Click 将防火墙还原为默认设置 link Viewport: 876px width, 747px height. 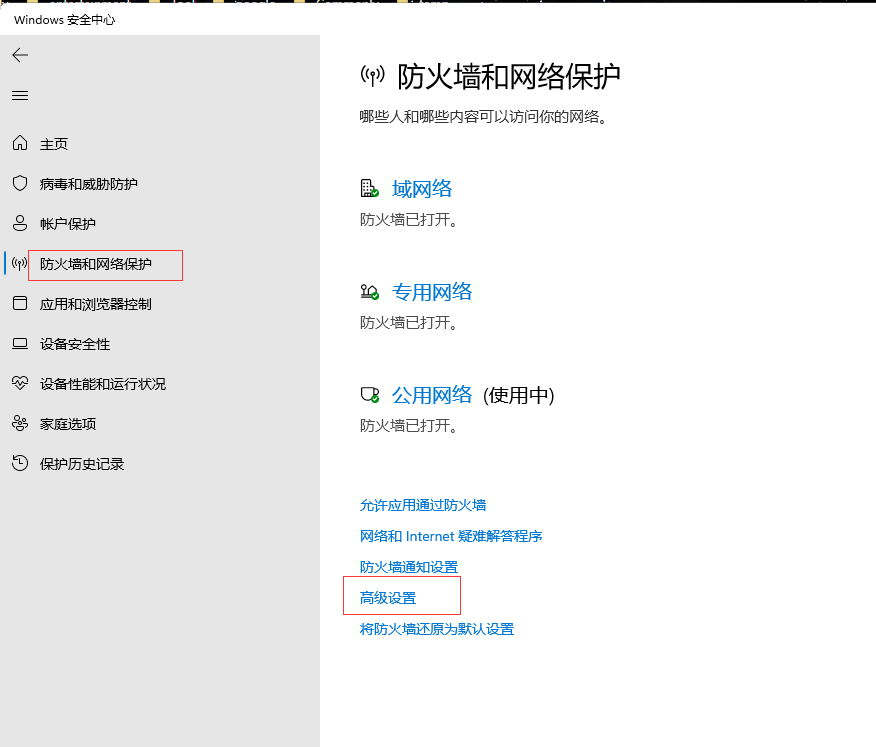(x=437, y=629)
